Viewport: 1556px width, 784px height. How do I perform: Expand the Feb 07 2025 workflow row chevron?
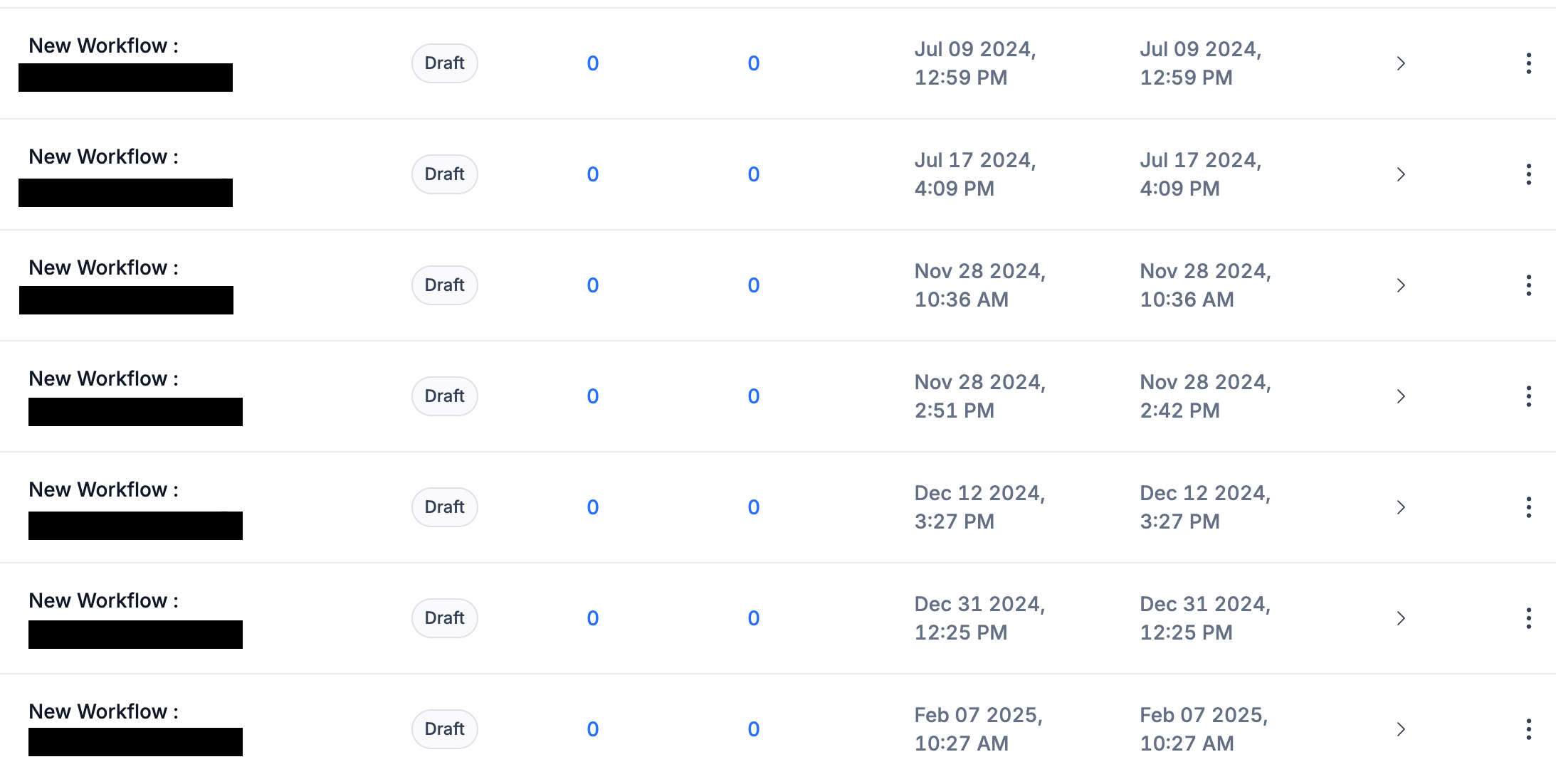(1401, 729)
